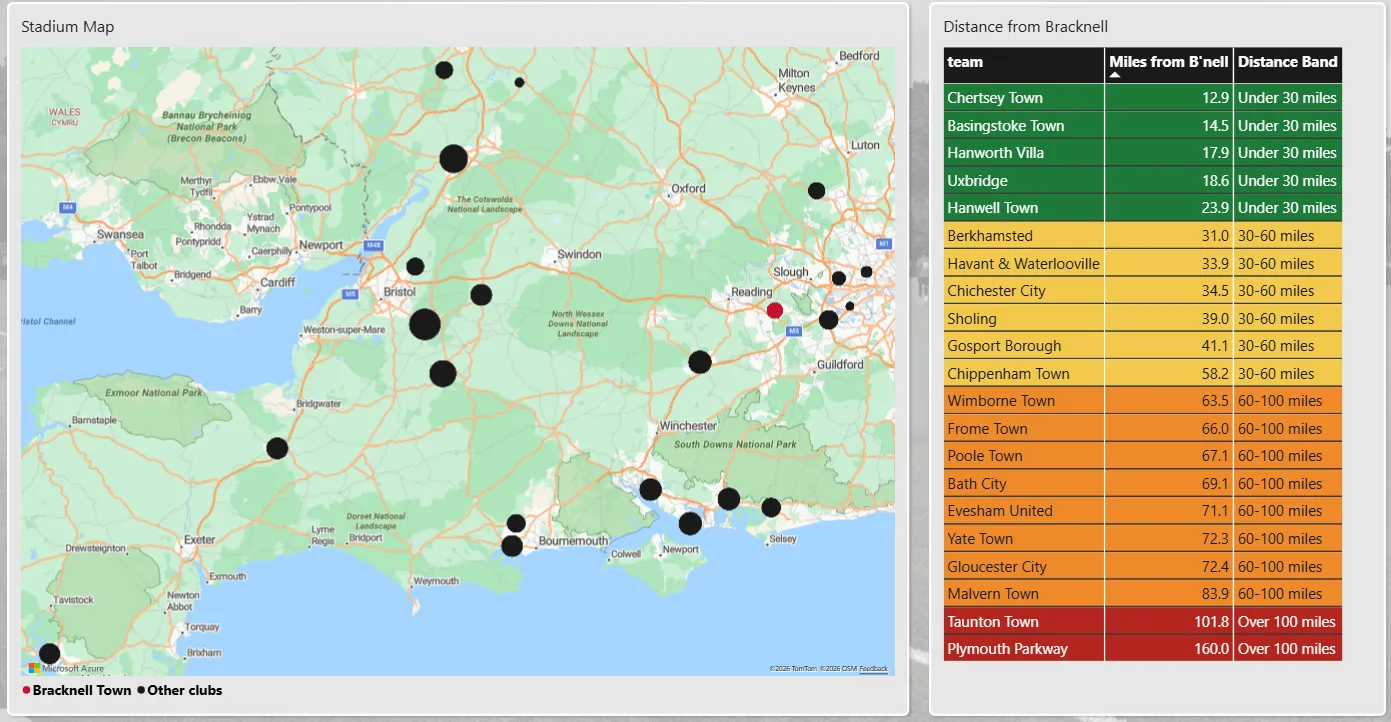This screenshot has height=722, width=1391.
Task: Click the club marker near Basingstoke, southwest of Reading
Action: (700, 362)
